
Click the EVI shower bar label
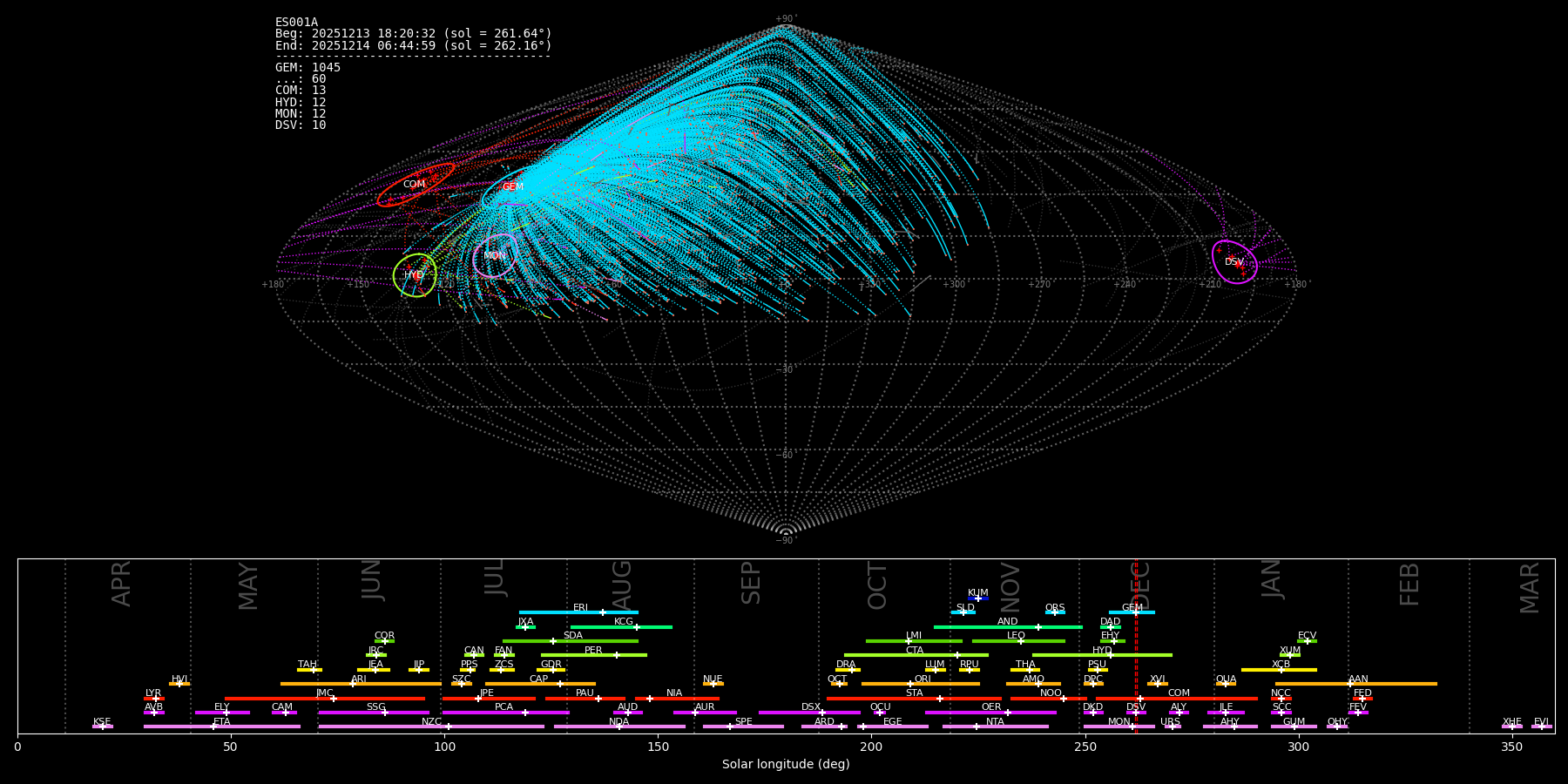1542,722
